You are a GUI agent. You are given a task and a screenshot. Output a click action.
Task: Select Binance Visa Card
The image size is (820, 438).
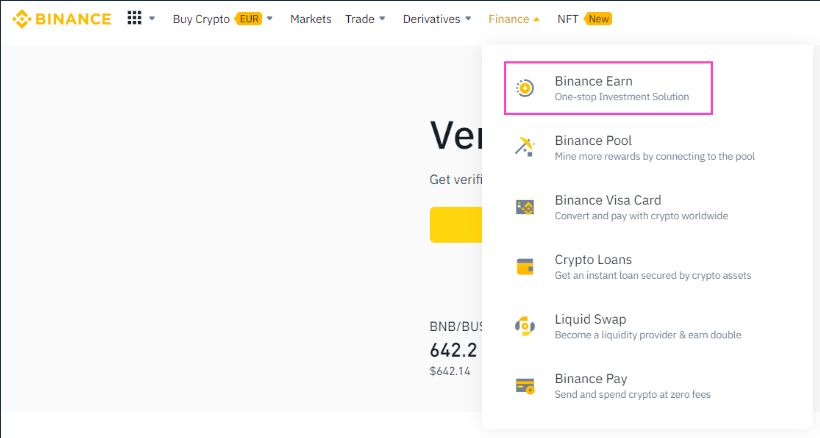pyautogui.click(x=608, y=200)
